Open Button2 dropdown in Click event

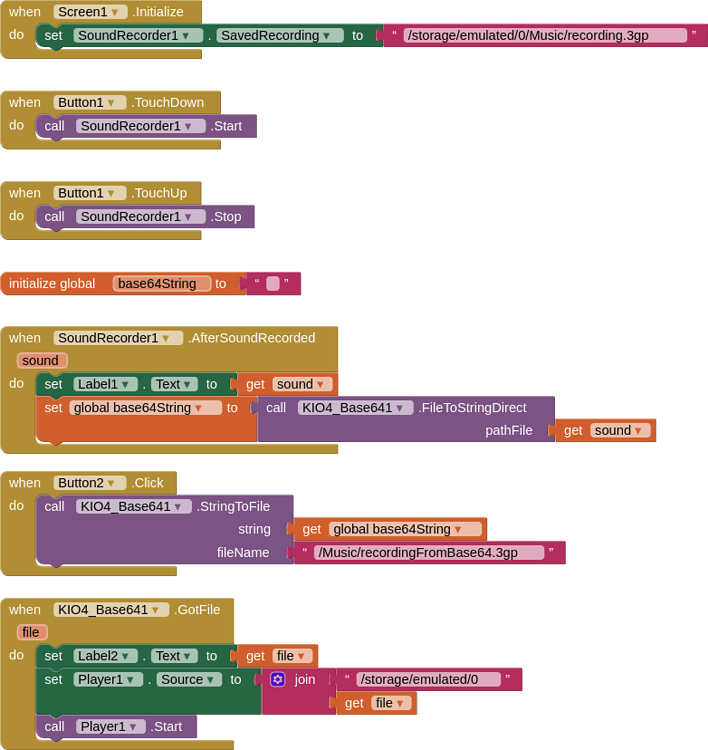click(x=89, y=483)
